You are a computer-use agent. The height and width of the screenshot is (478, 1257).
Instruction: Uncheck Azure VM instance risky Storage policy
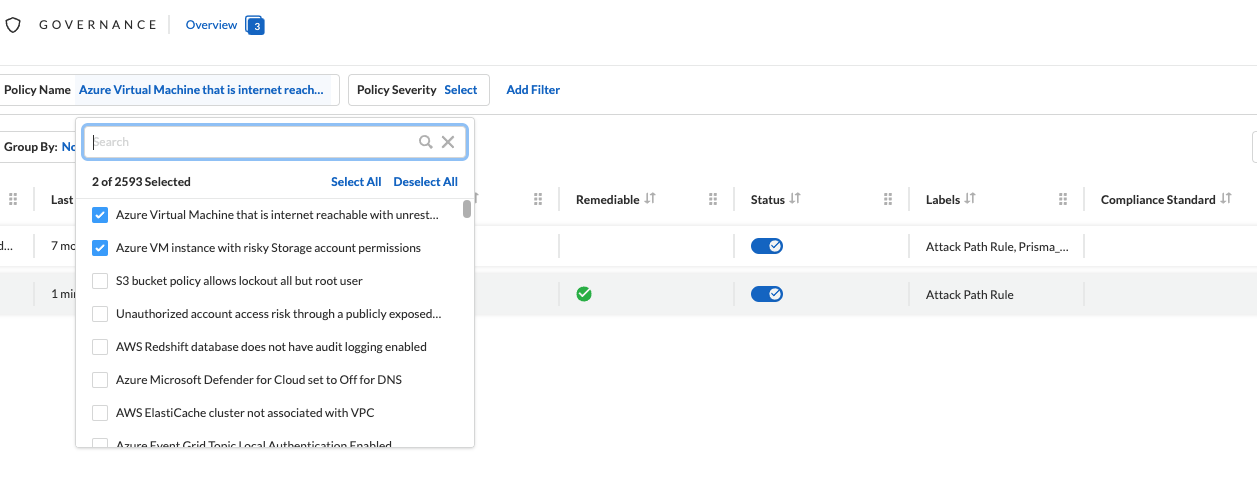100,248
